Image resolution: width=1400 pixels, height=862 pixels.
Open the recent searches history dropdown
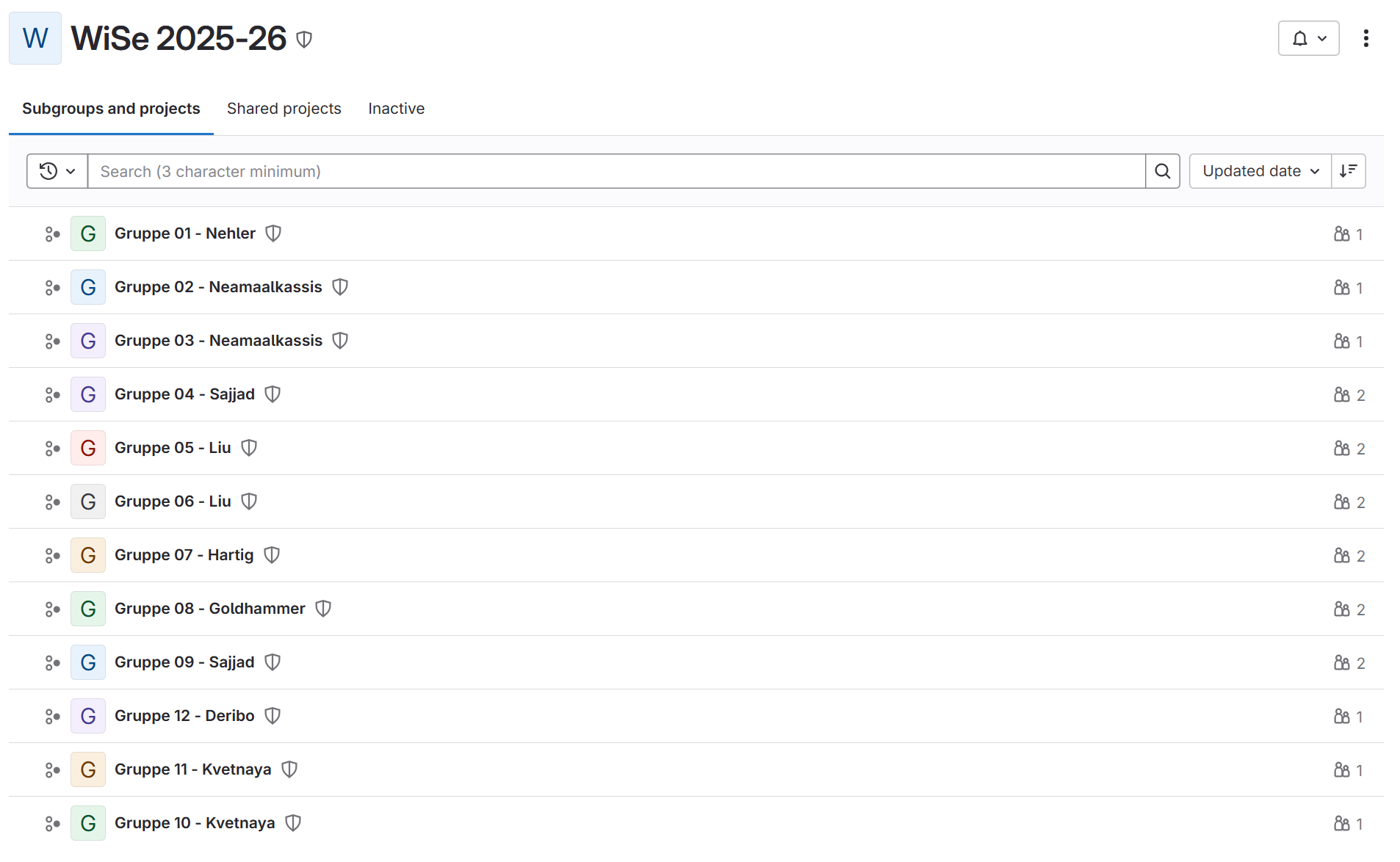coord(57,171)
